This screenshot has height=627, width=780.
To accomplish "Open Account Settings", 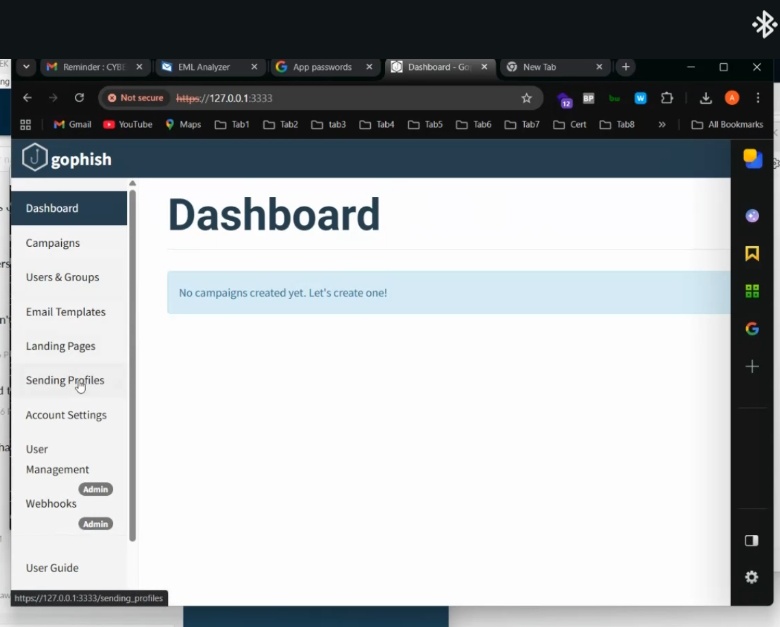I will pyautogui.click(x=66, y=415).
